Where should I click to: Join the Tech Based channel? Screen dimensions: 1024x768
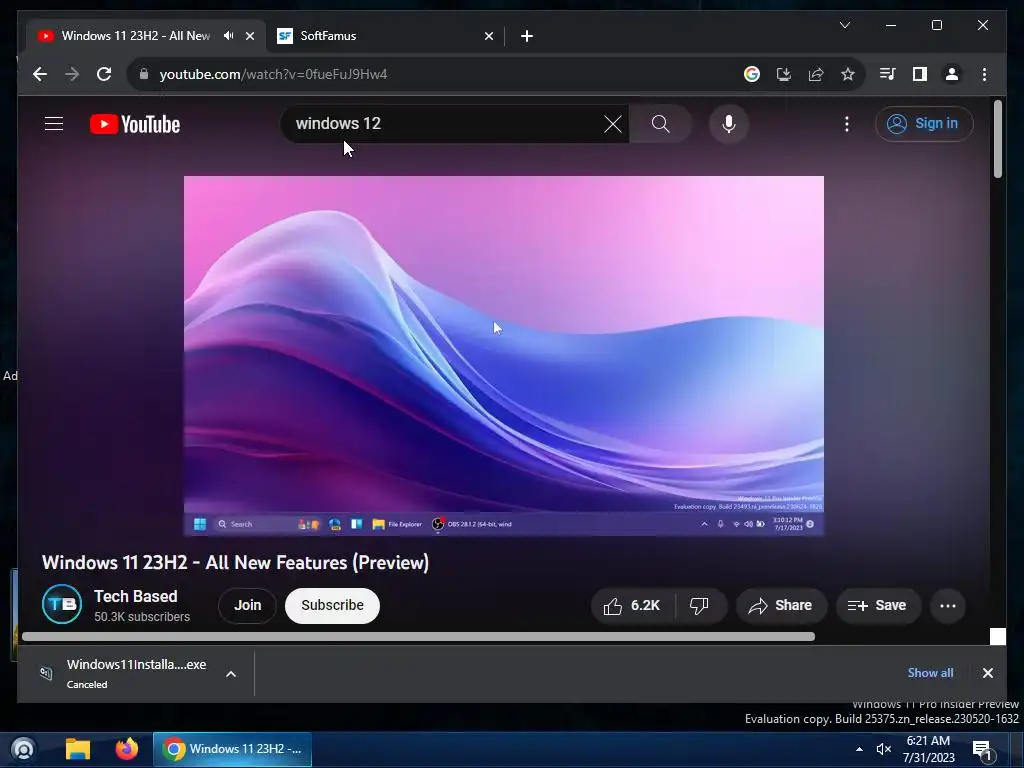(248, 605)
